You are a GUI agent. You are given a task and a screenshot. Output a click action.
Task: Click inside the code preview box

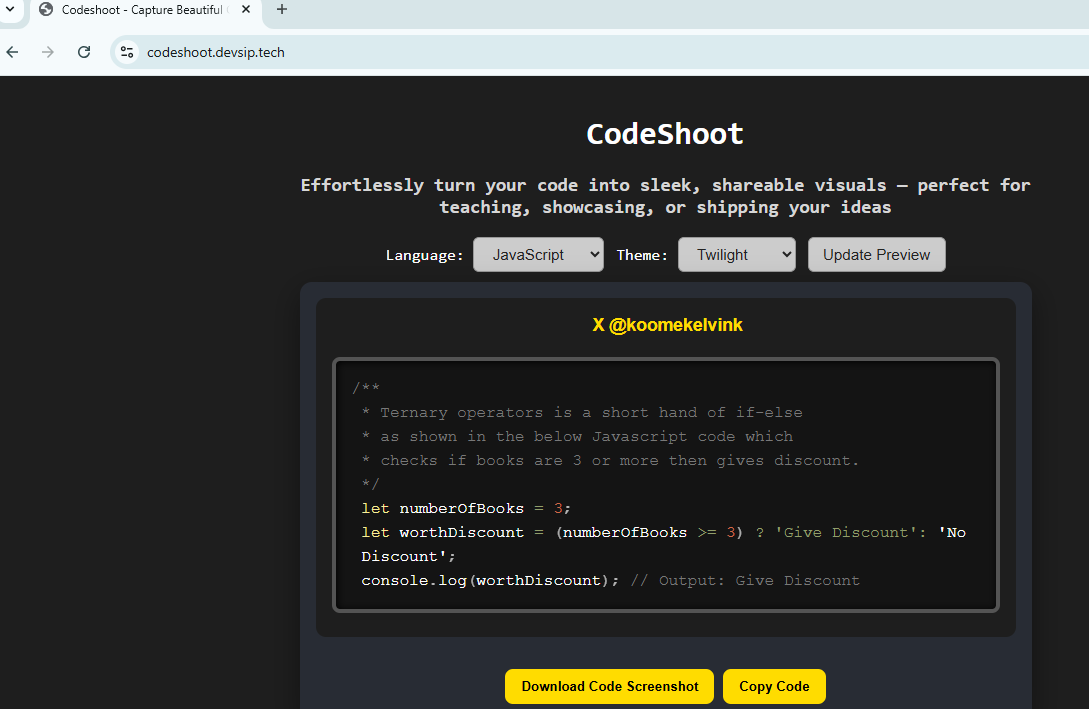[x=665, y=485]
